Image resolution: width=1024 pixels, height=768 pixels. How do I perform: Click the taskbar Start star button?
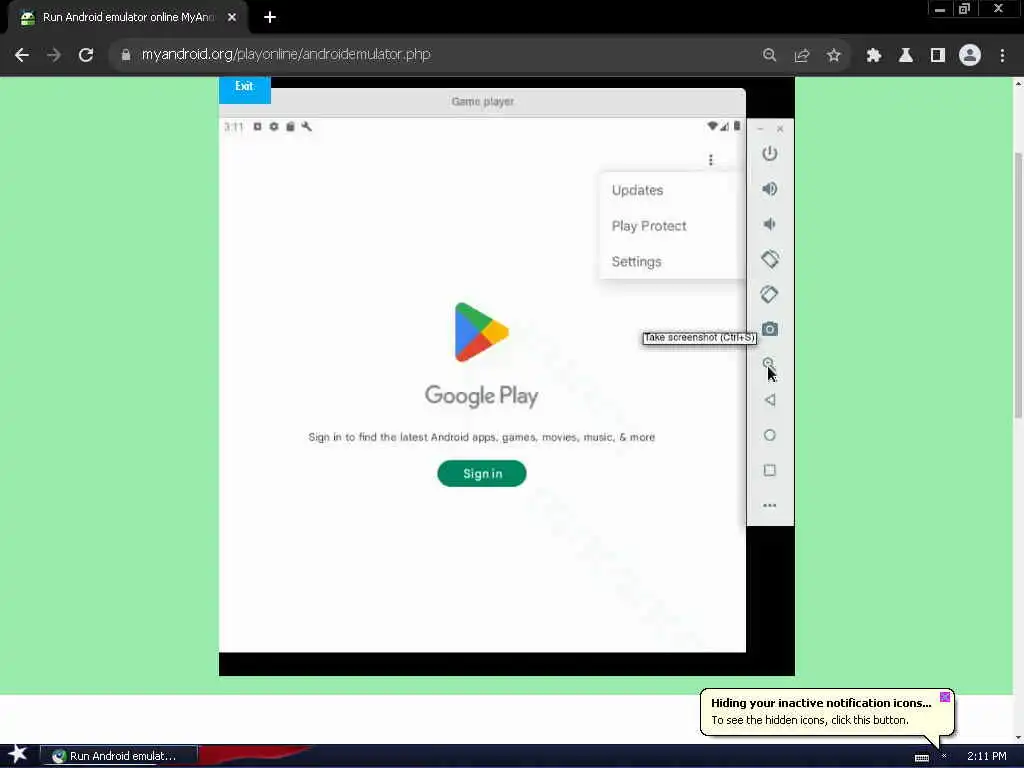click(18, 755)
